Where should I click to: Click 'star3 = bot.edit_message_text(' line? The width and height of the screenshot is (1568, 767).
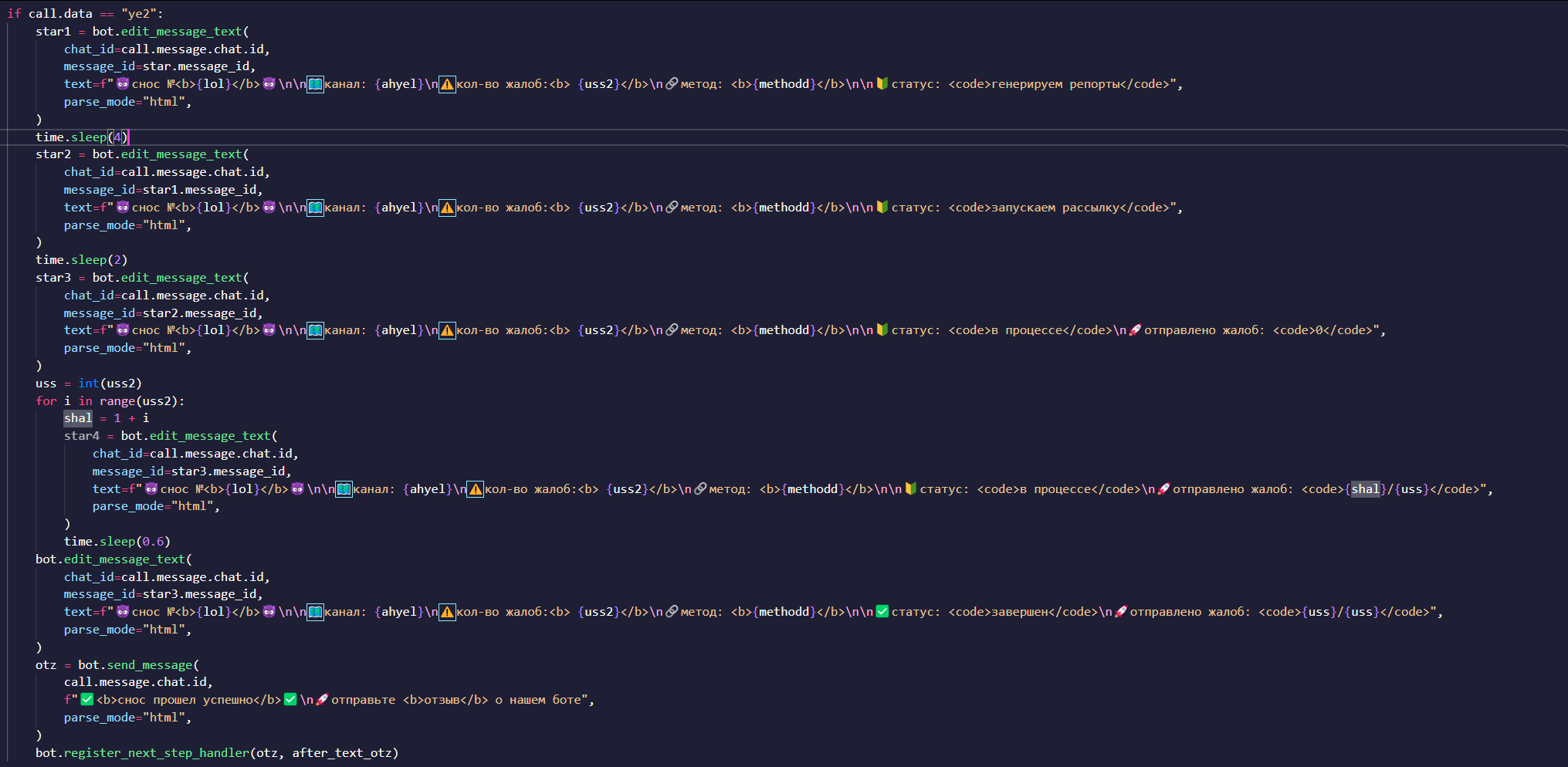click(142, 278)
